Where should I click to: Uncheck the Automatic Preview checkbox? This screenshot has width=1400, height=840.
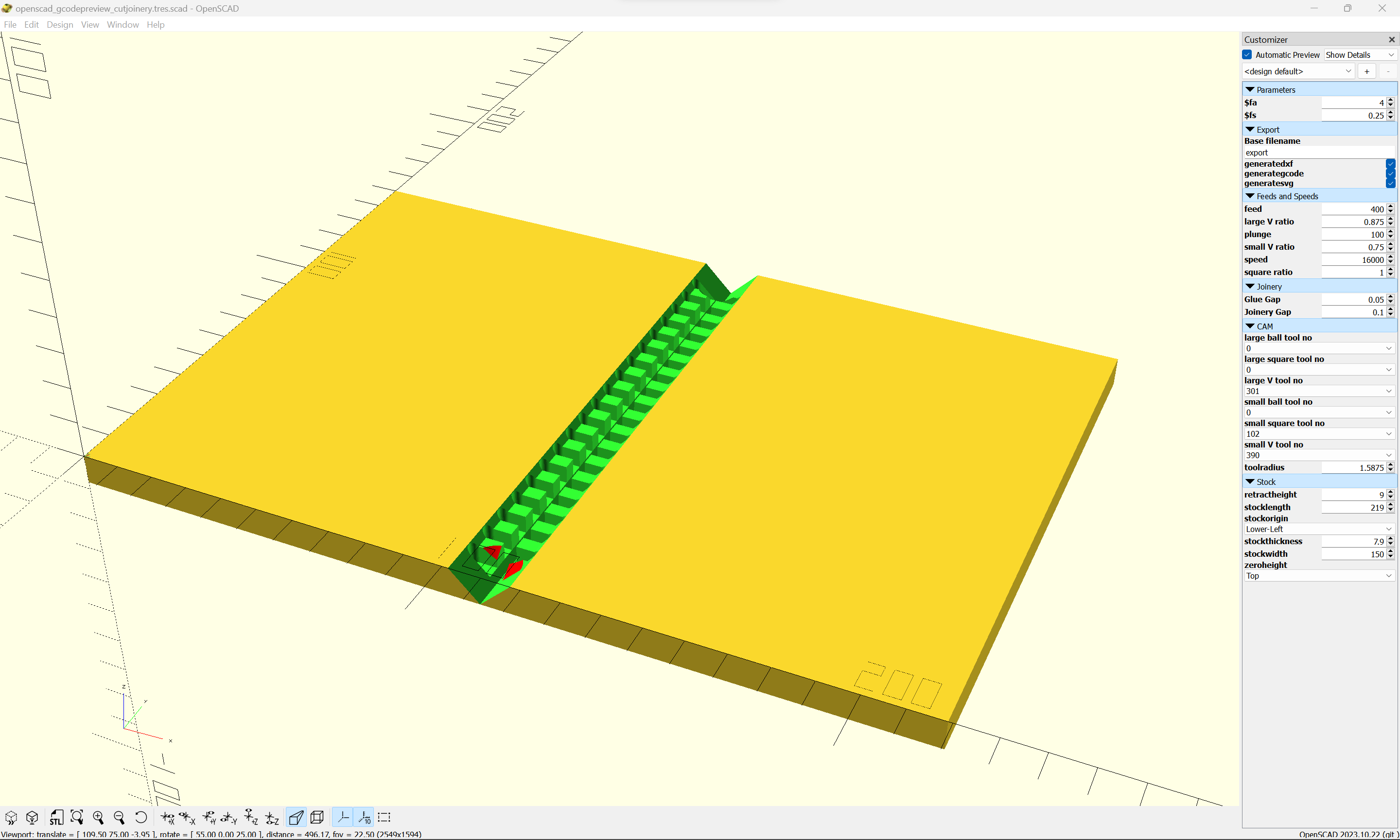[1247, 55]
